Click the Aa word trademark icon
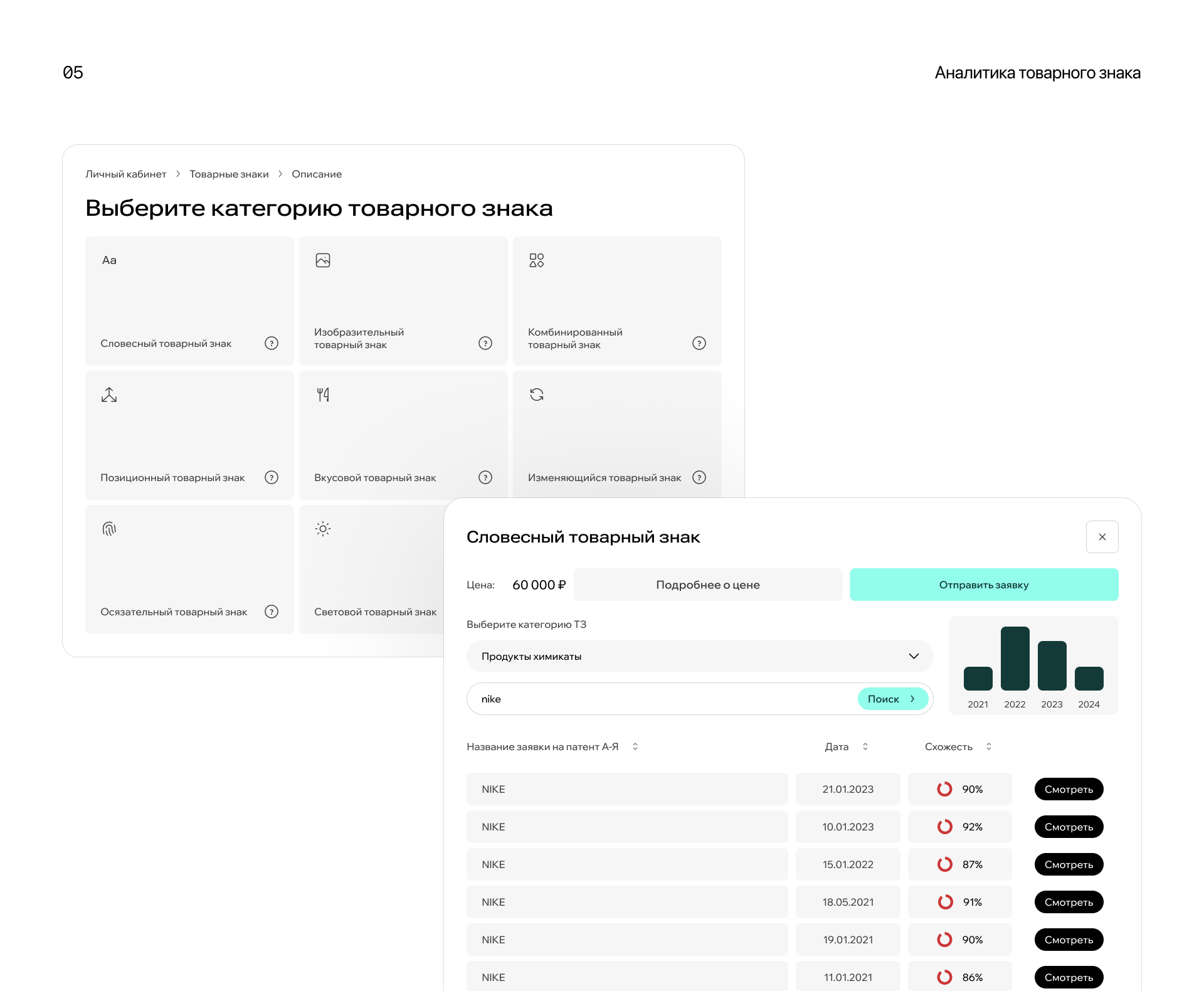The image size is (1204, 991). [x=109, y=260]
